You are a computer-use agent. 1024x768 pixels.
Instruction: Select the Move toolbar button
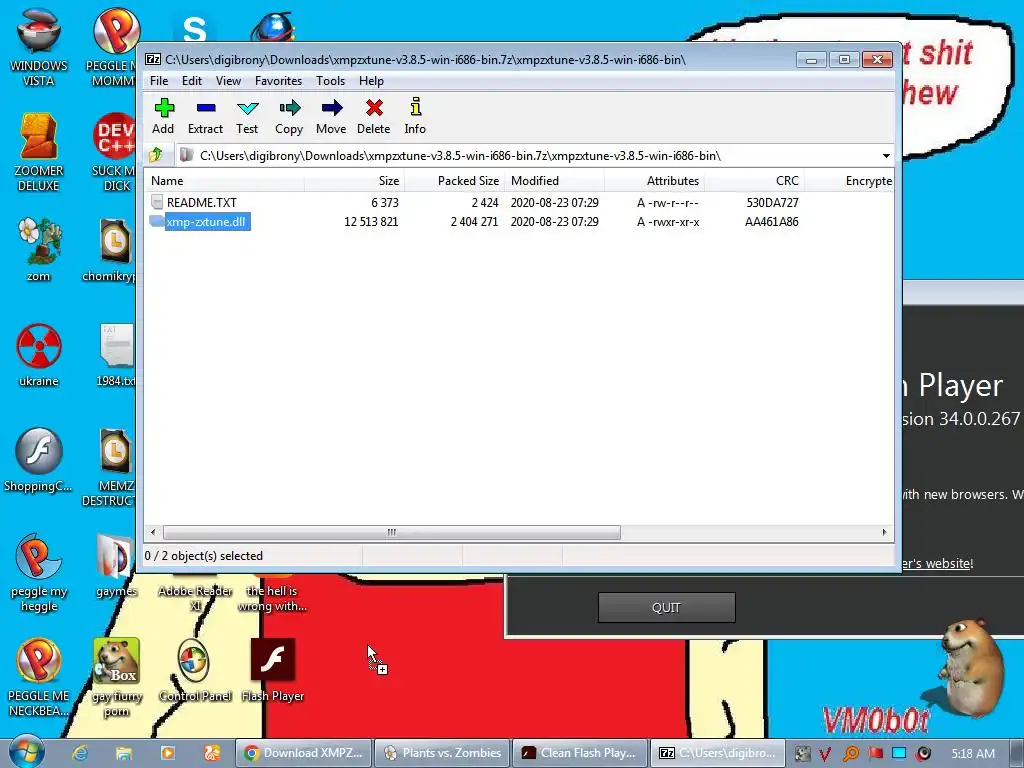[331, 116]
